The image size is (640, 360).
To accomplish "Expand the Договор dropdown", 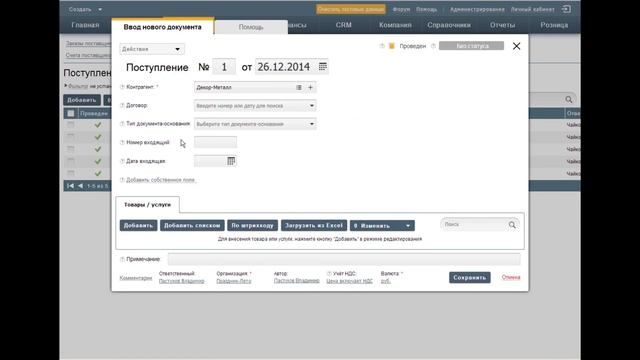I will 312,106.
